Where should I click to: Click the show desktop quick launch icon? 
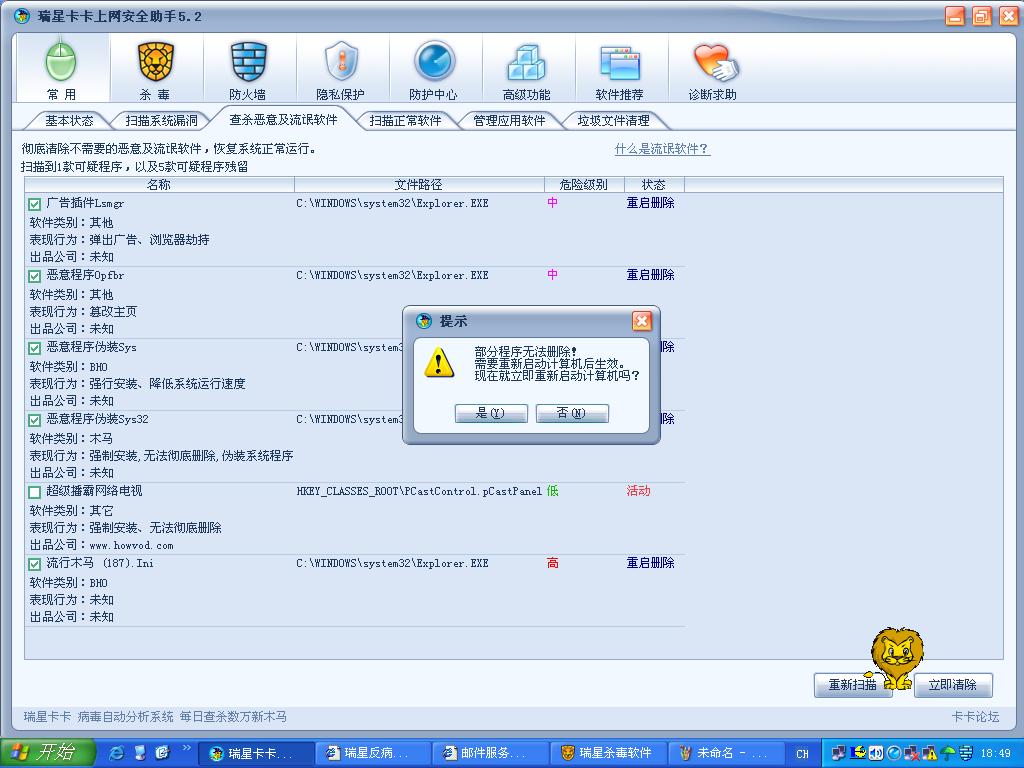click(140, 752)
